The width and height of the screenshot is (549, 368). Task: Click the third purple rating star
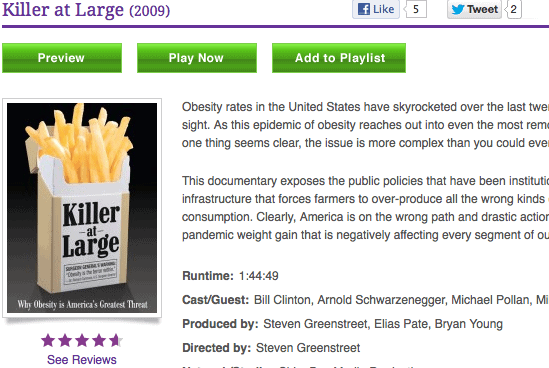(82, 340)
